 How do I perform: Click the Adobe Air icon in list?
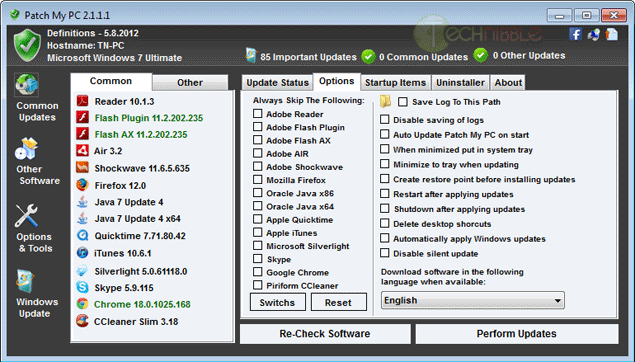pyautogui.click(x=83, y=150)
